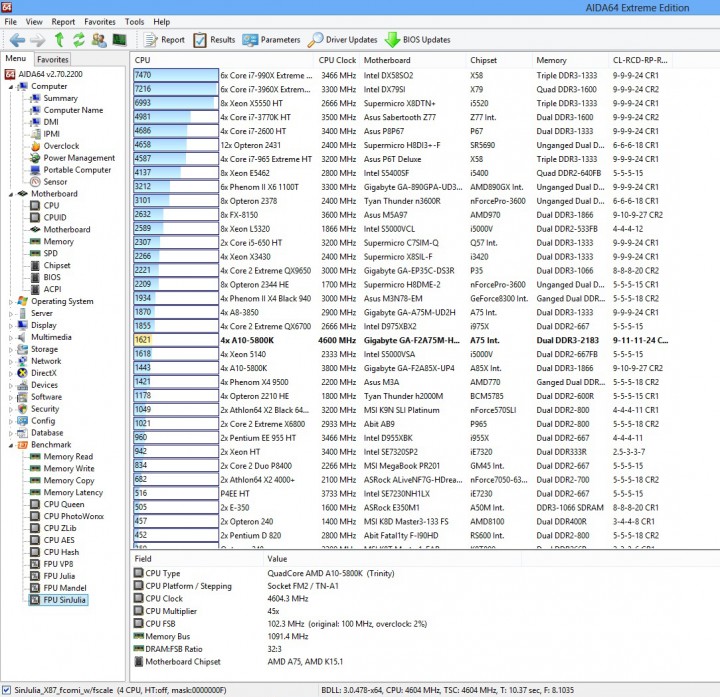This screenshot has width=720, height=697.
Task: Select the ACPI icon in the tree
Action: 35,289
